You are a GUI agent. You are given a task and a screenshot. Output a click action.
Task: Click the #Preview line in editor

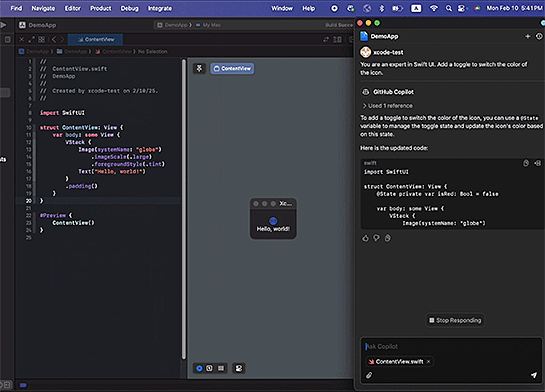56,215
